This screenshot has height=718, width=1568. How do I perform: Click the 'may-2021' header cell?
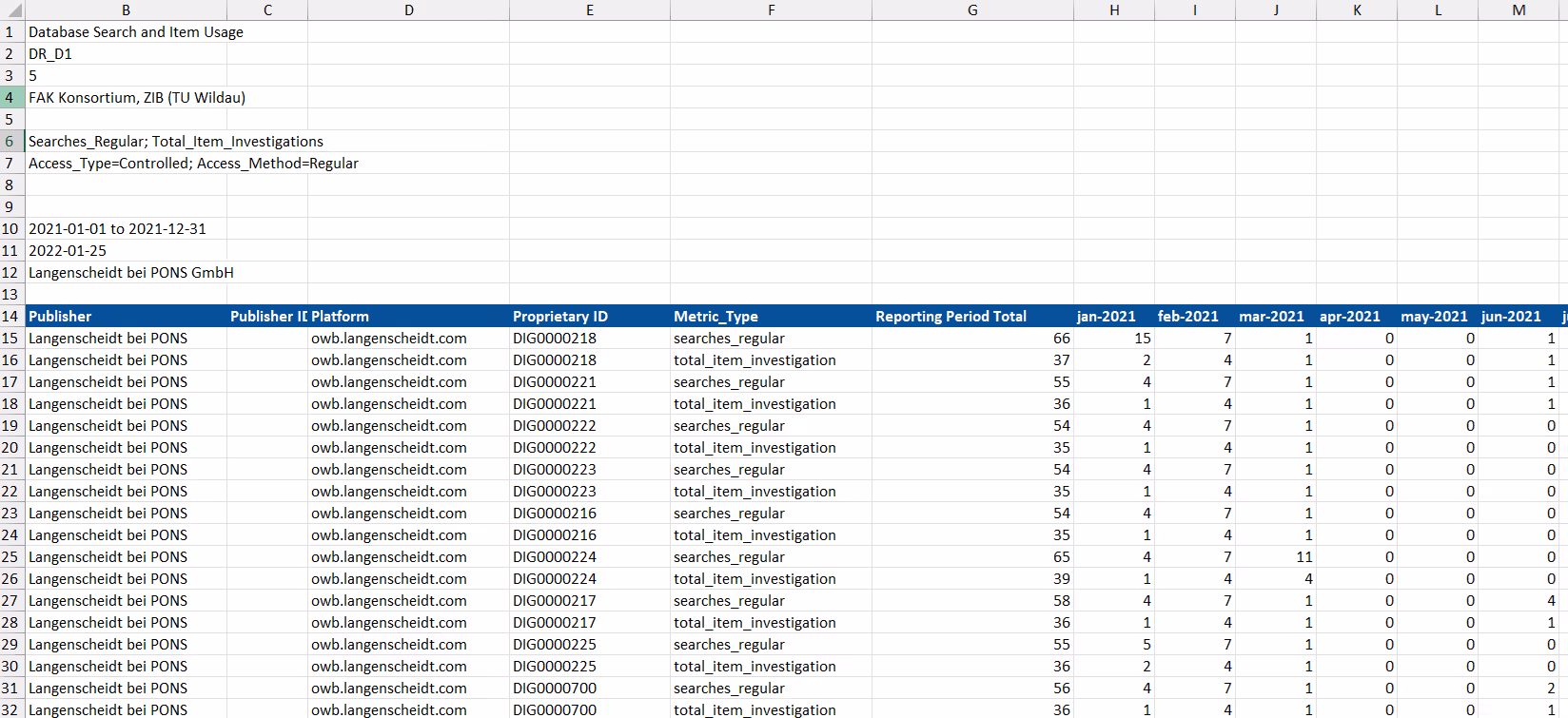pyautogui.click(x=1438, y=317)
